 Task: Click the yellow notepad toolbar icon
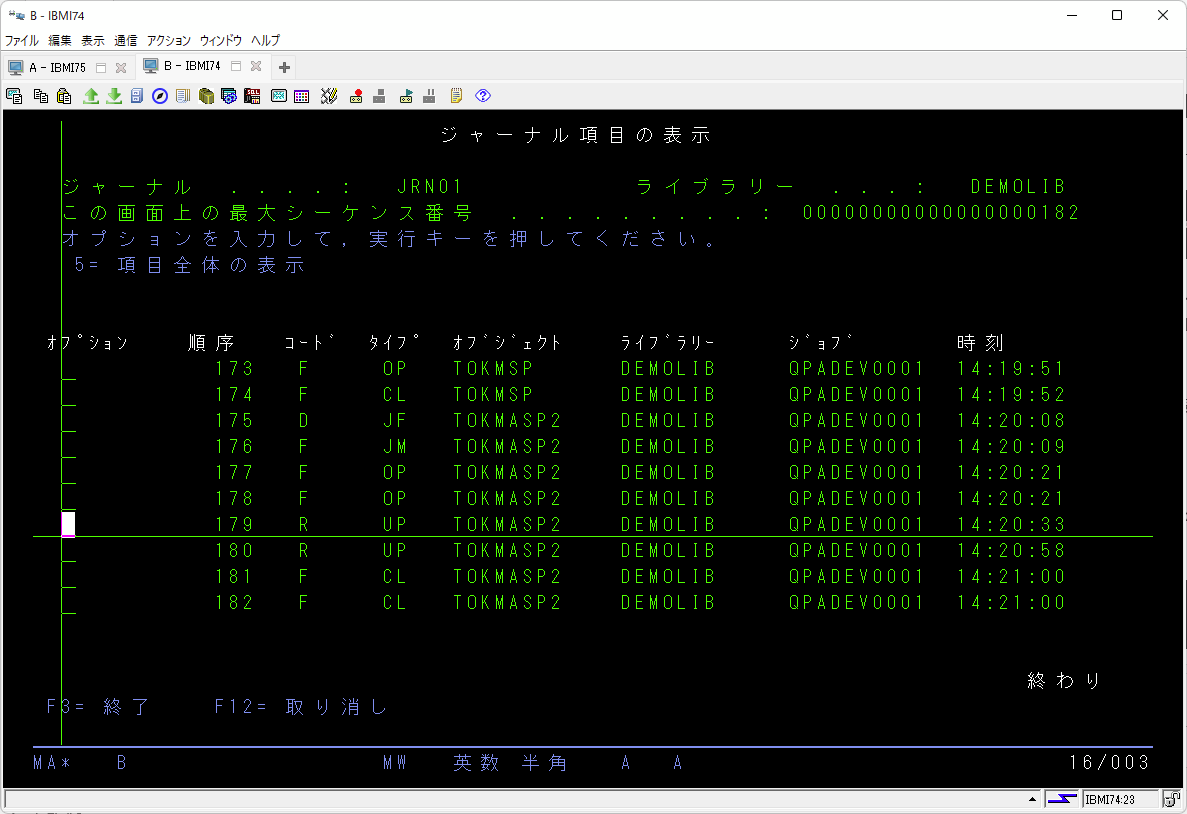pyautogui.click(x=456, y=96)
